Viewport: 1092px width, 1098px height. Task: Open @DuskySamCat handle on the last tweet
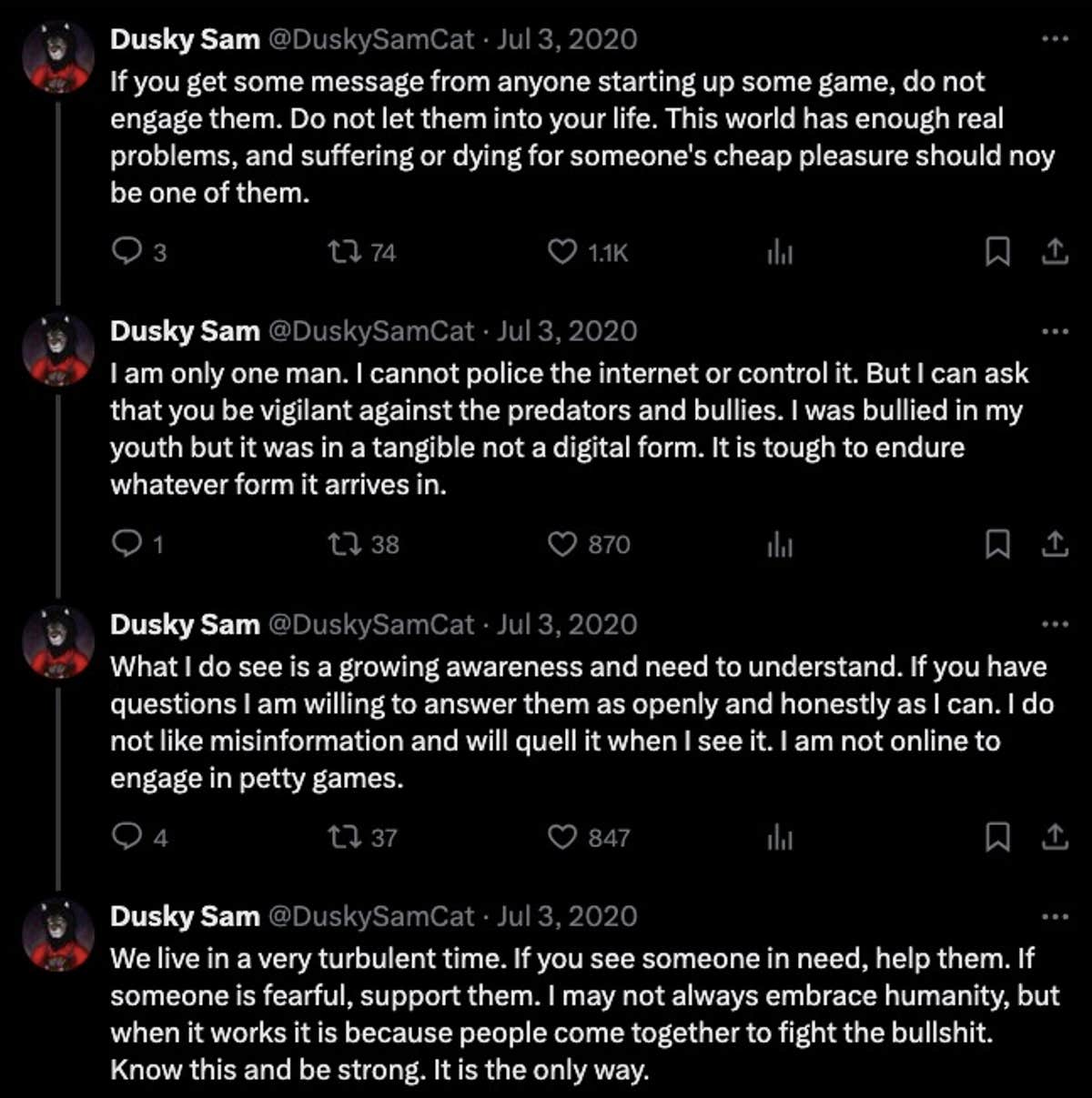point(370,916)
